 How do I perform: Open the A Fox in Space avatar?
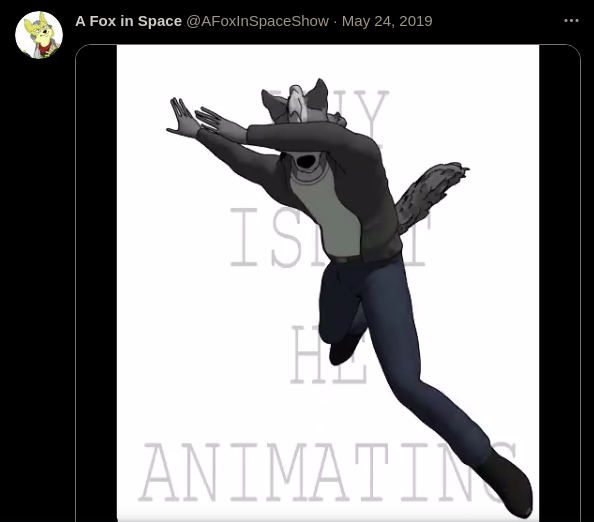click(39, 35)
